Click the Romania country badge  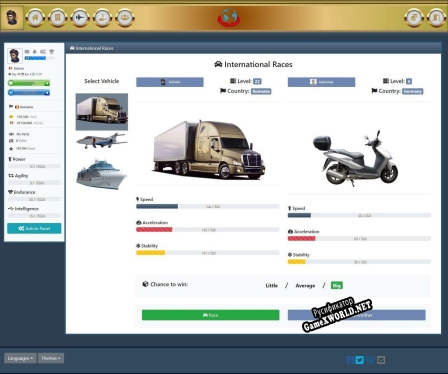[x=261, y=91]
